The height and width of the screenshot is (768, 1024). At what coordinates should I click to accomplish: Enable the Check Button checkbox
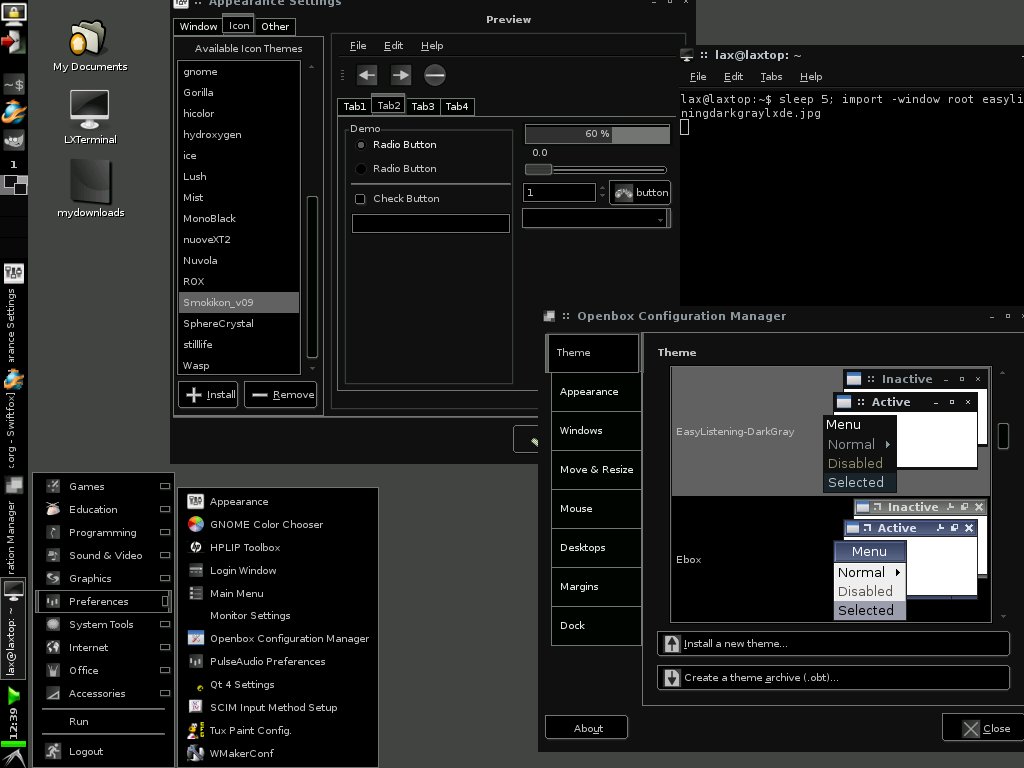pos(360,199)
